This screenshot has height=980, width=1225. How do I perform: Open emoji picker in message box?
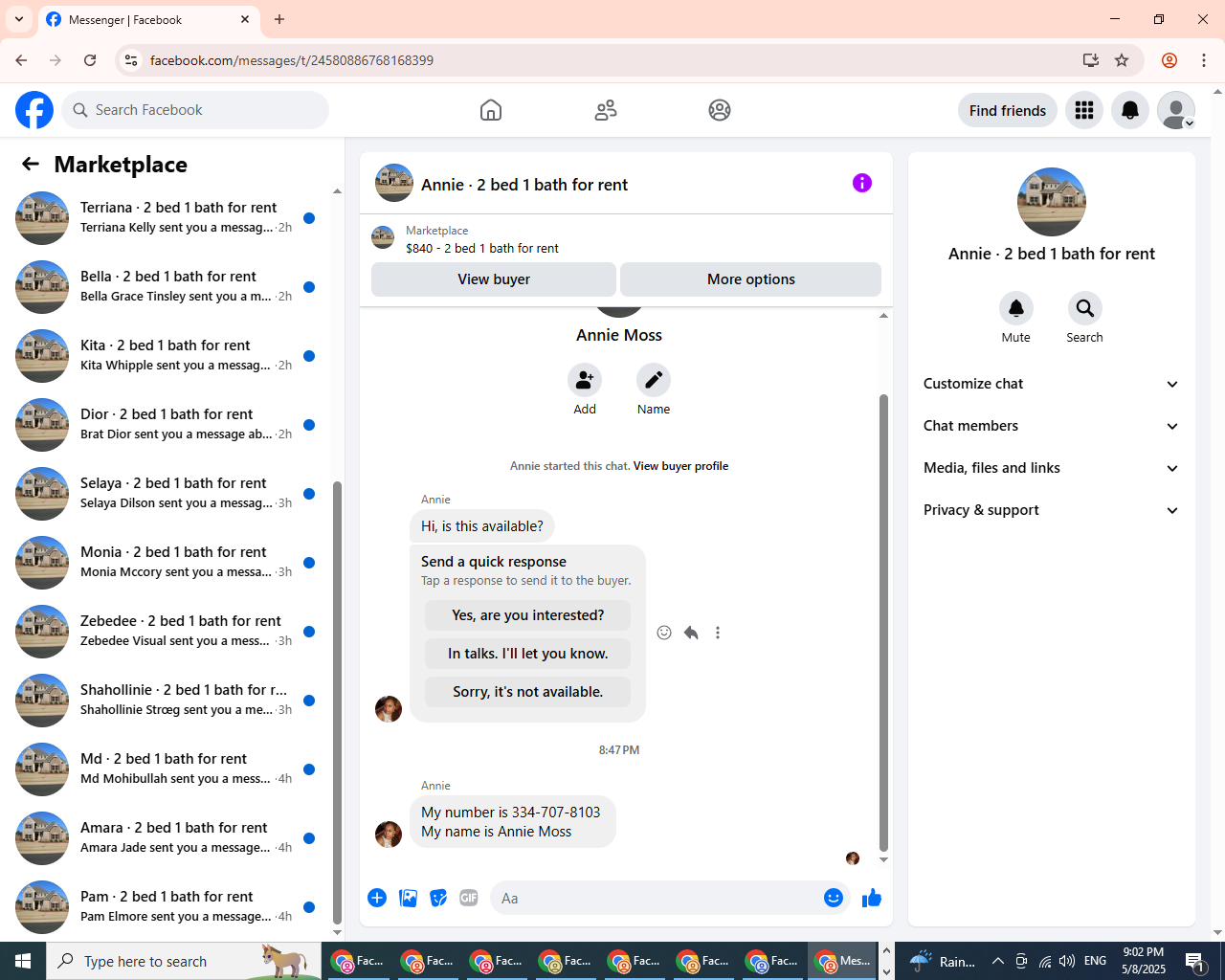[x=834, y=898]
